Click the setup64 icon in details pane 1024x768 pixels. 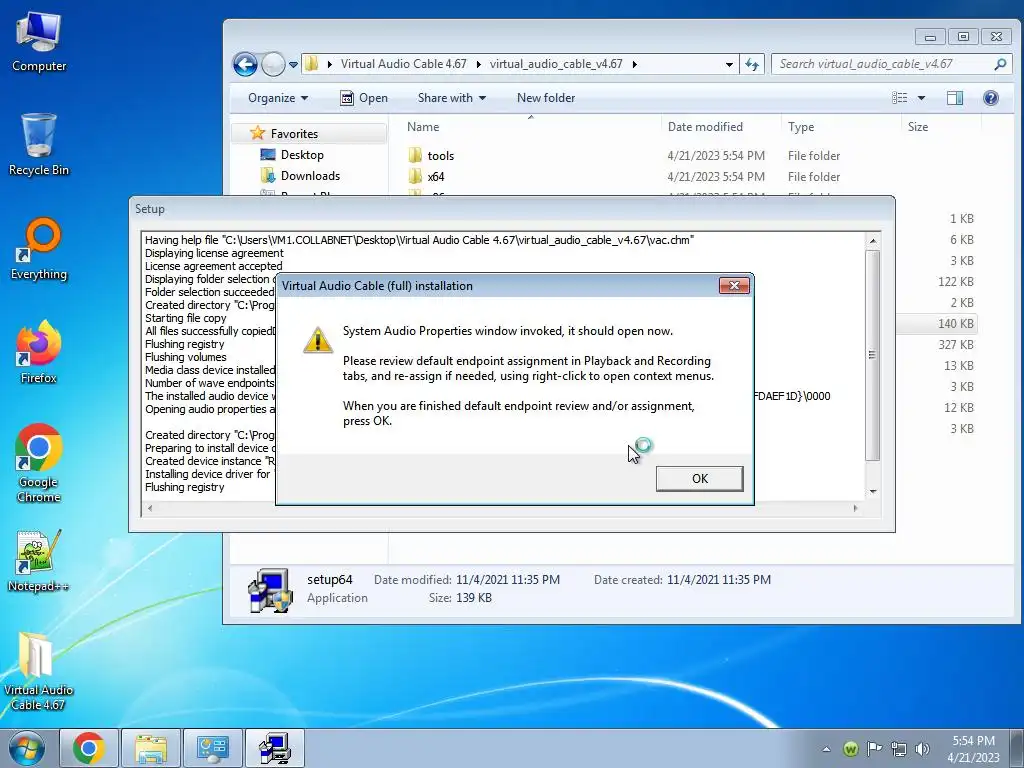(270, 590)
